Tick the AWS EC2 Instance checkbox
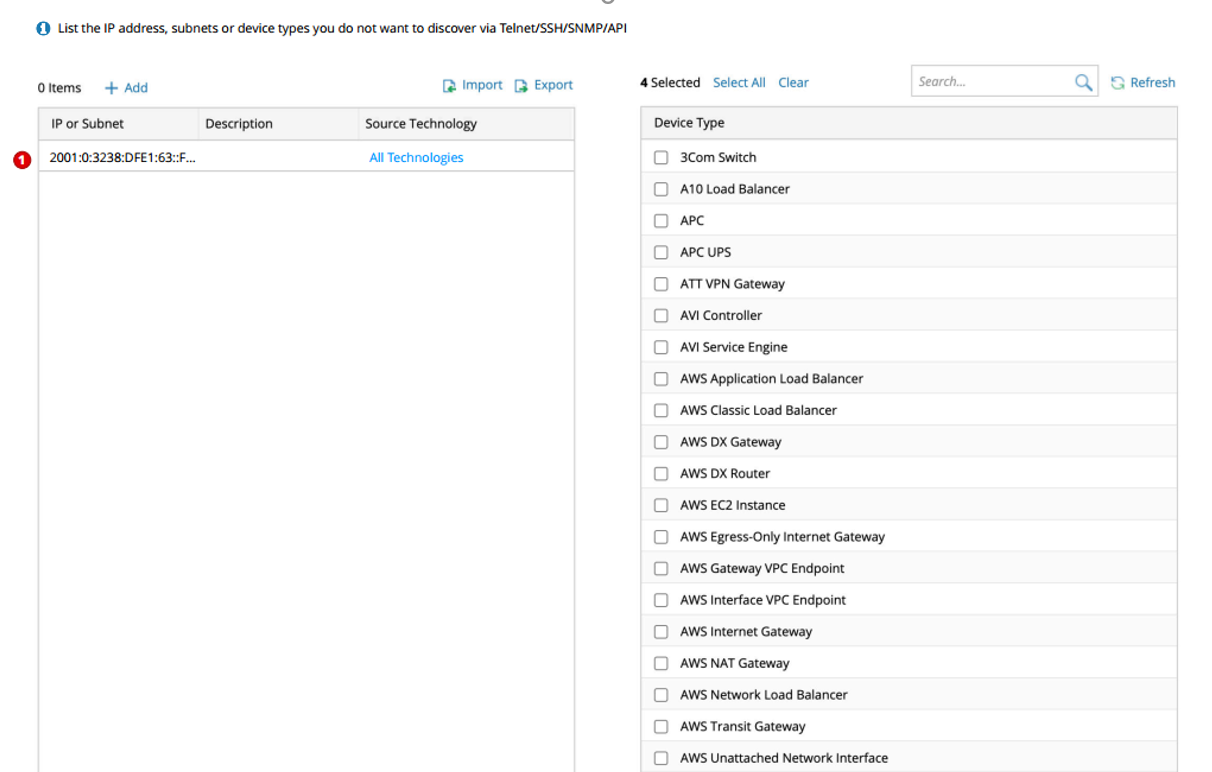Image resolution: width=1212 pixels, height=772 pixels. click(661, 505)
